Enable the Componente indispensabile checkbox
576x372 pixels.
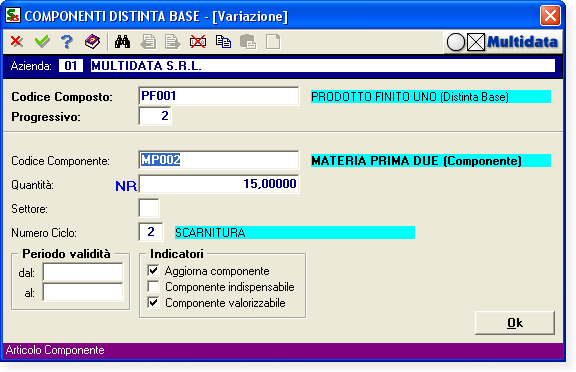tap(153, 286)
